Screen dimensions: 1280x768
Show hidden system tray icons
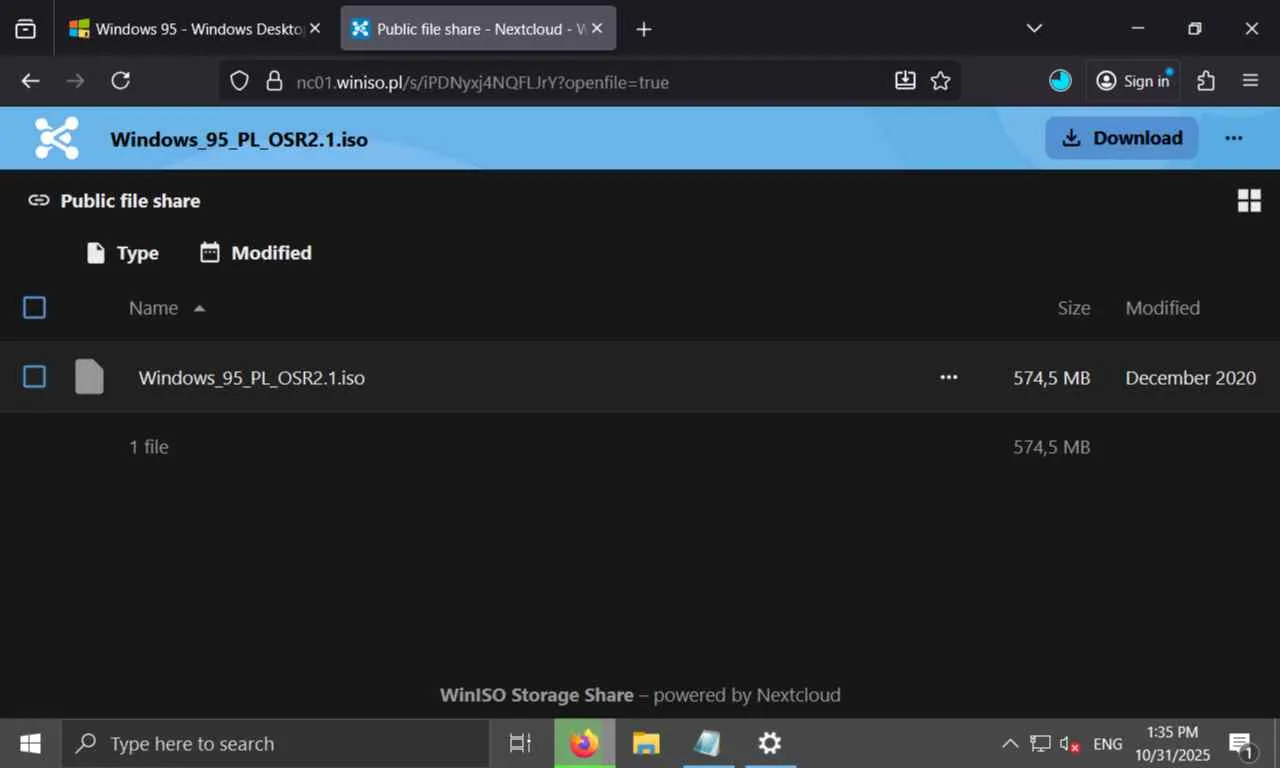[x=1010, y=744]
